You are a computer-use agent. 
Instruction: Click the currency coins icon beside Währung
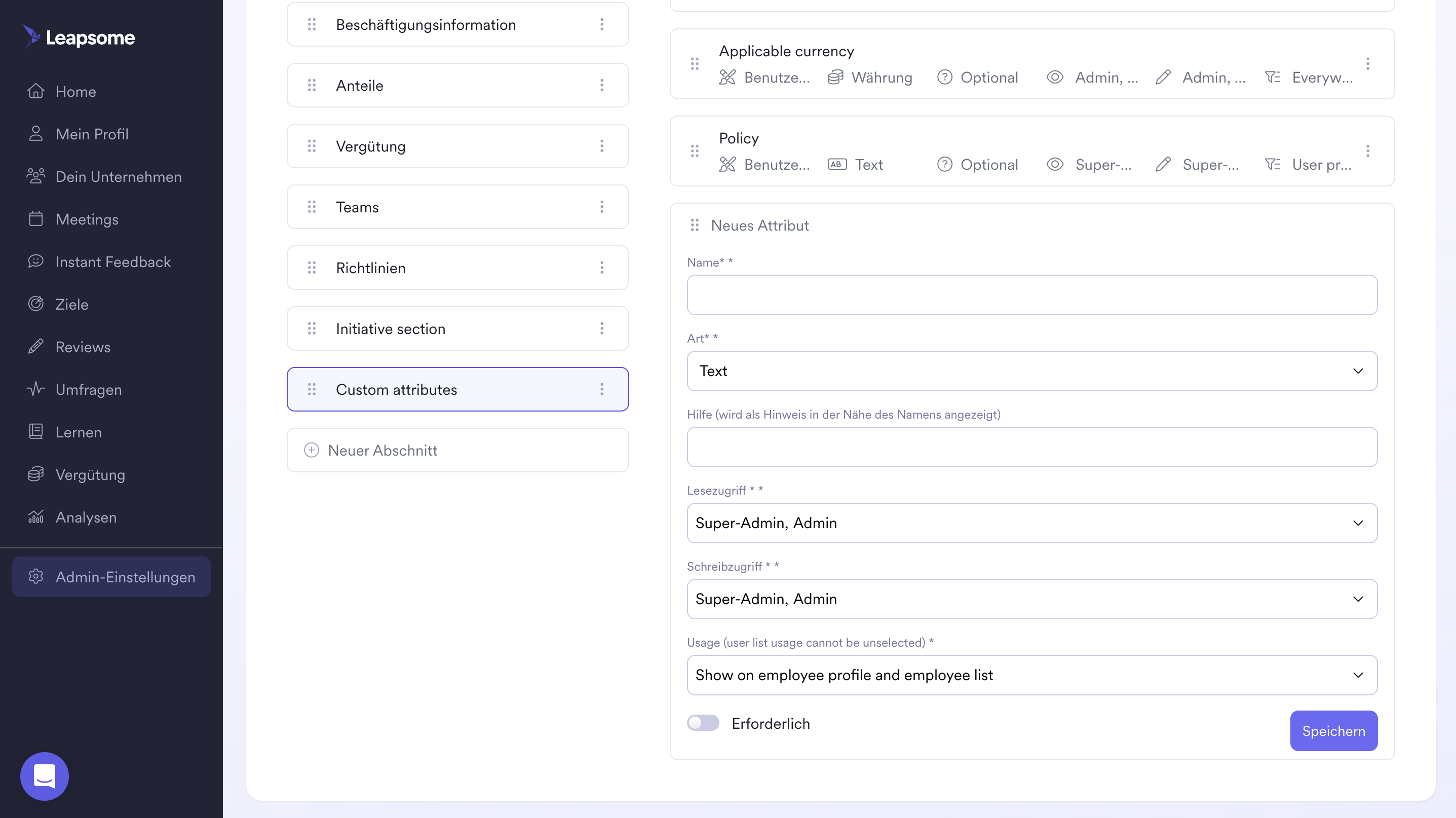[x=836, y=77]
